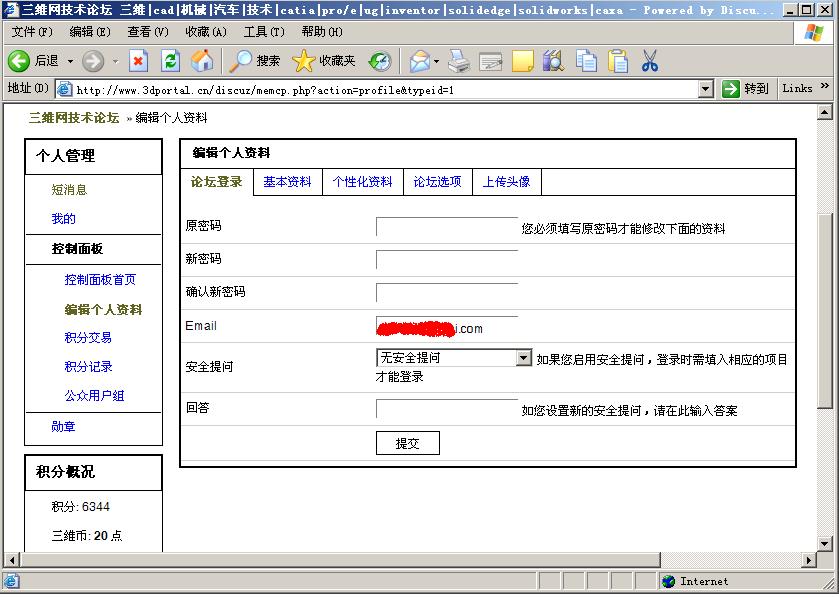Click page icon in address bar
The image size is (839, 597).
tap(64, 89)
